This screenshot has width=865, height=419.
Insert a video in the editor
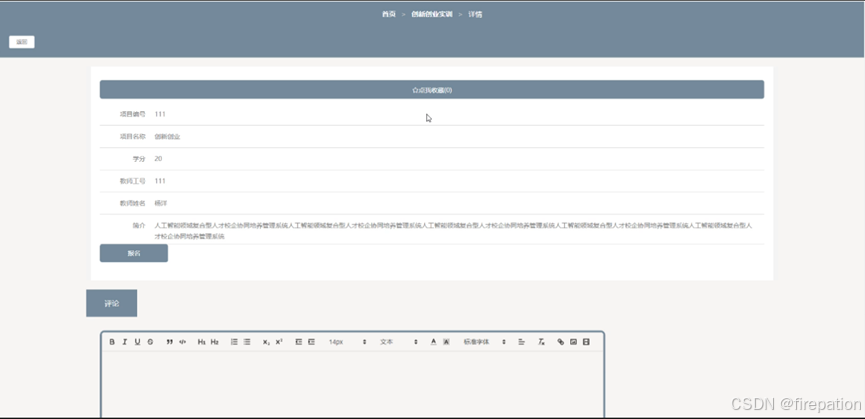tap(586, 342)
